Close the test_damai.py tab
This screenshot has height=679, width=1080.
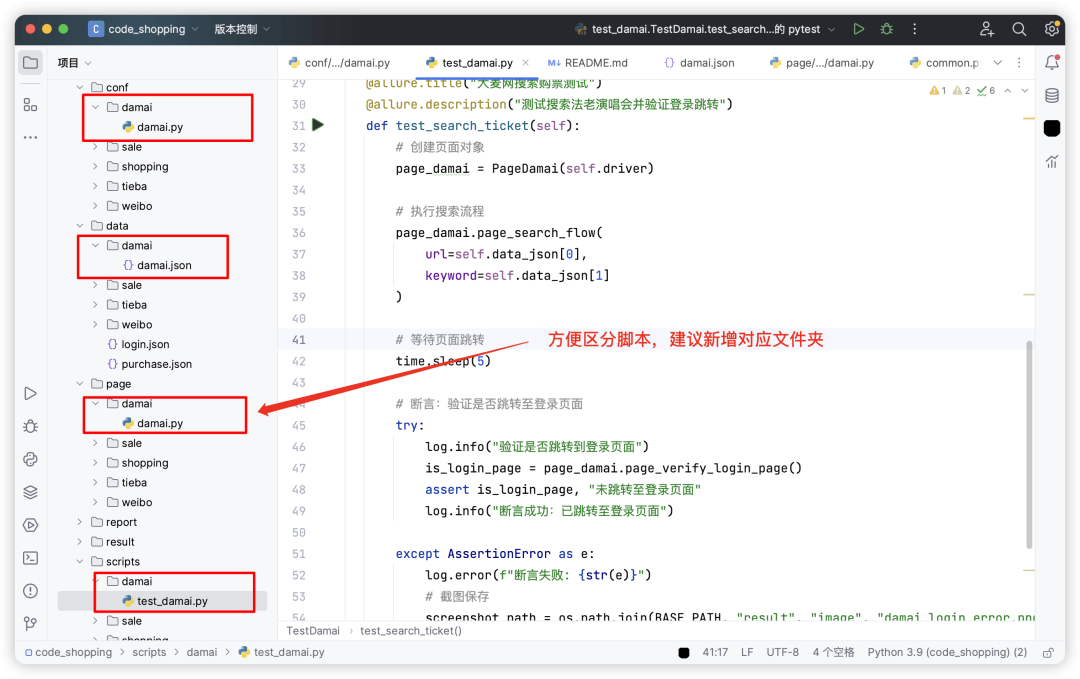[526, 63]
